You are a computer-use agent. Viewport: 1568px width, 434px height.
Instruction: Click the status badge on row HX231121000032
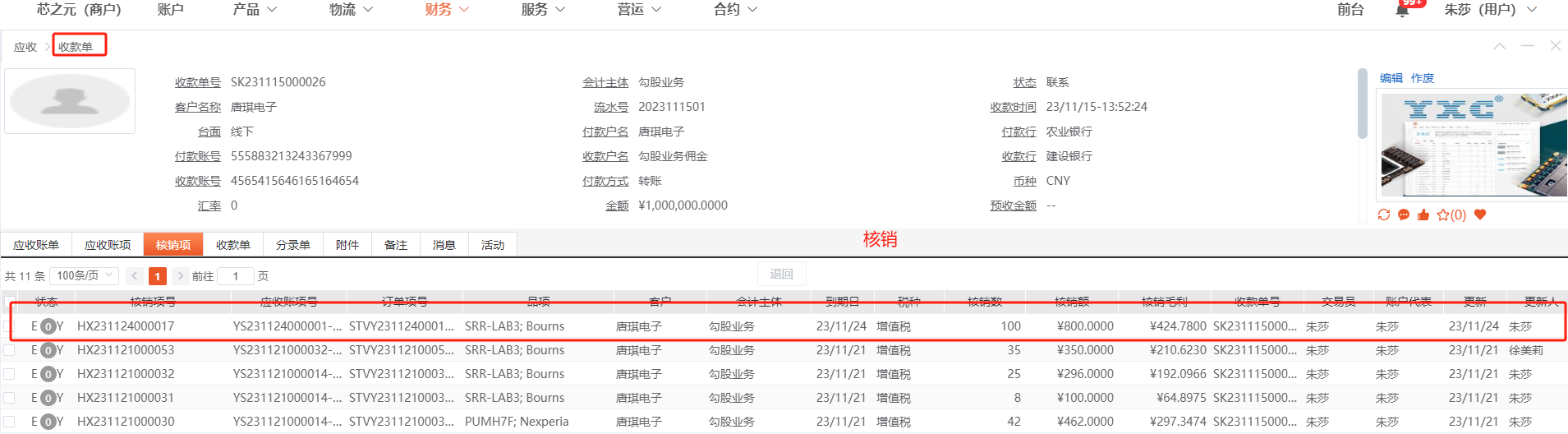click(x=48, y=374)
